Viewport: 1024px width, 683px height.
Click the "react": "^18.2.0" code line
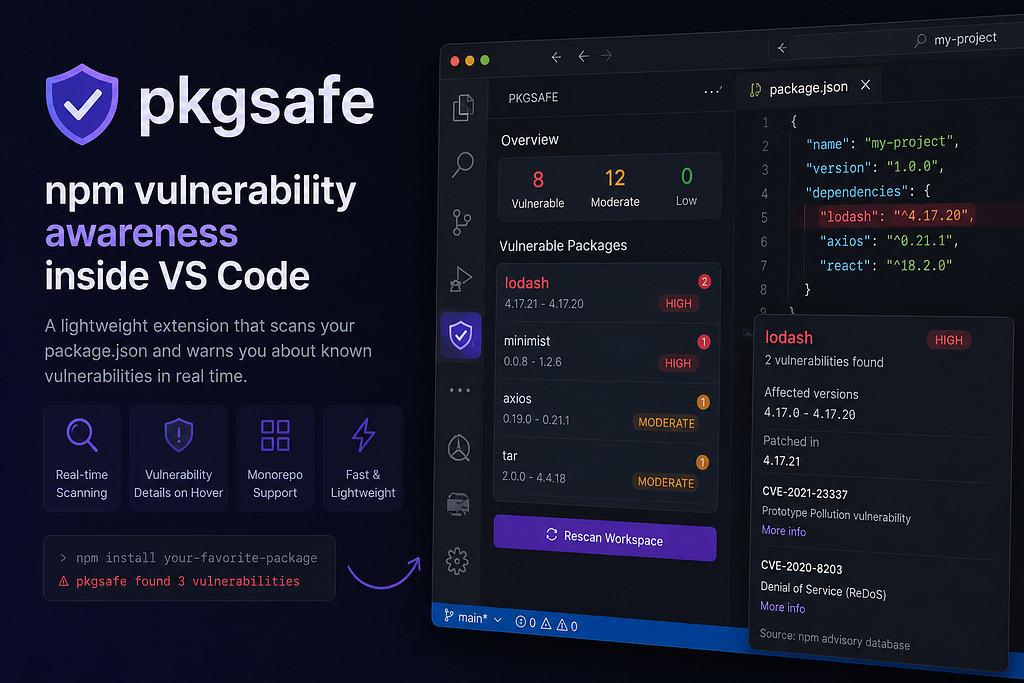(886, 265)
